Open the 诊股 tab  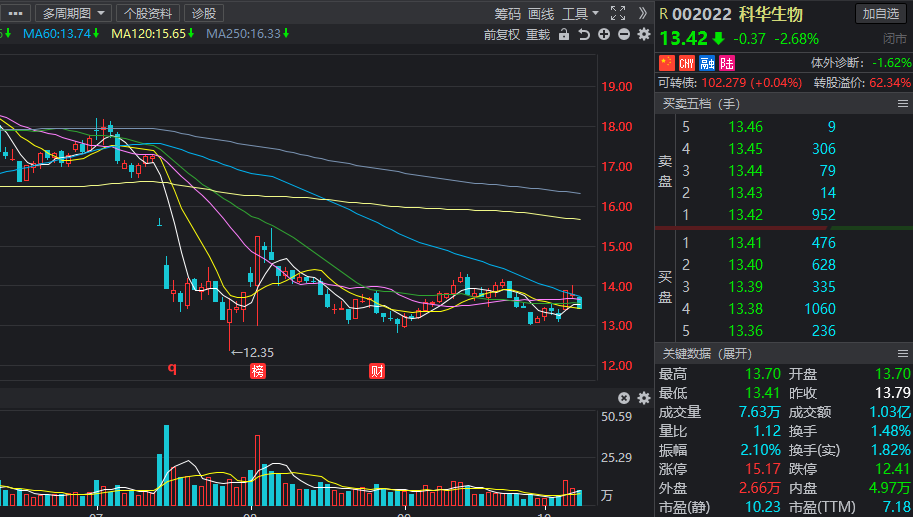point(204,13)
